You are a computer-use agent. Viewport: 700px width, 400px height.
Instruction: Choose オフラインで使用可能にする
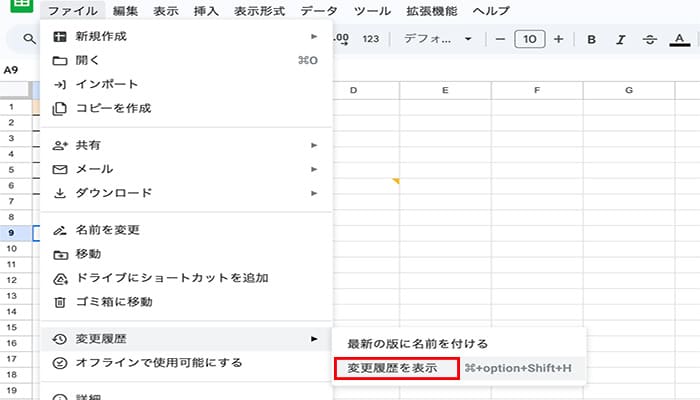point(187,363)
